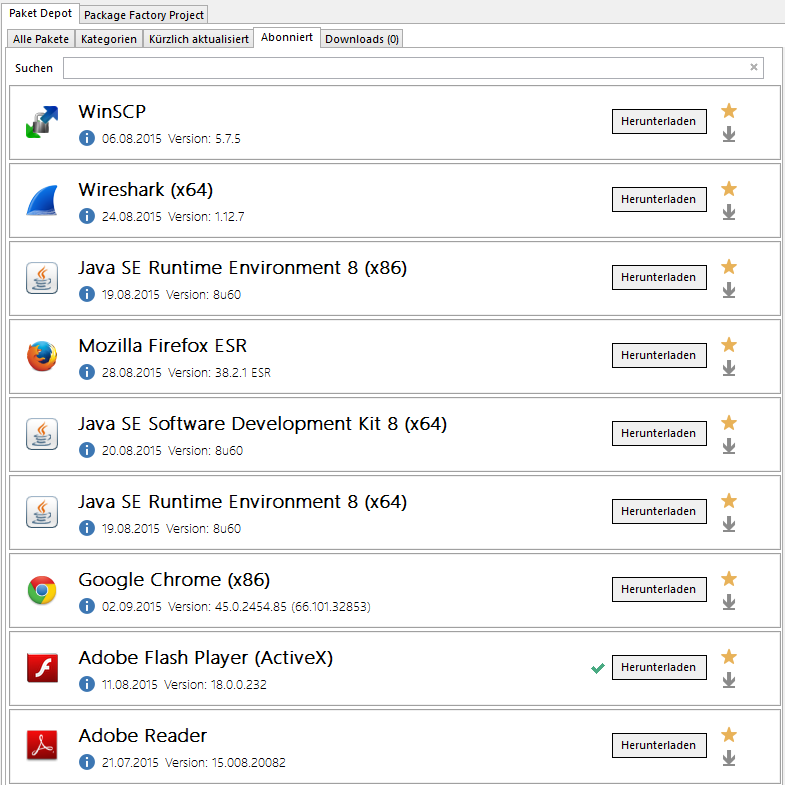Click download arrow for Java Runtime 8 (x64)

pyautogui.click(x=729, y=524)
